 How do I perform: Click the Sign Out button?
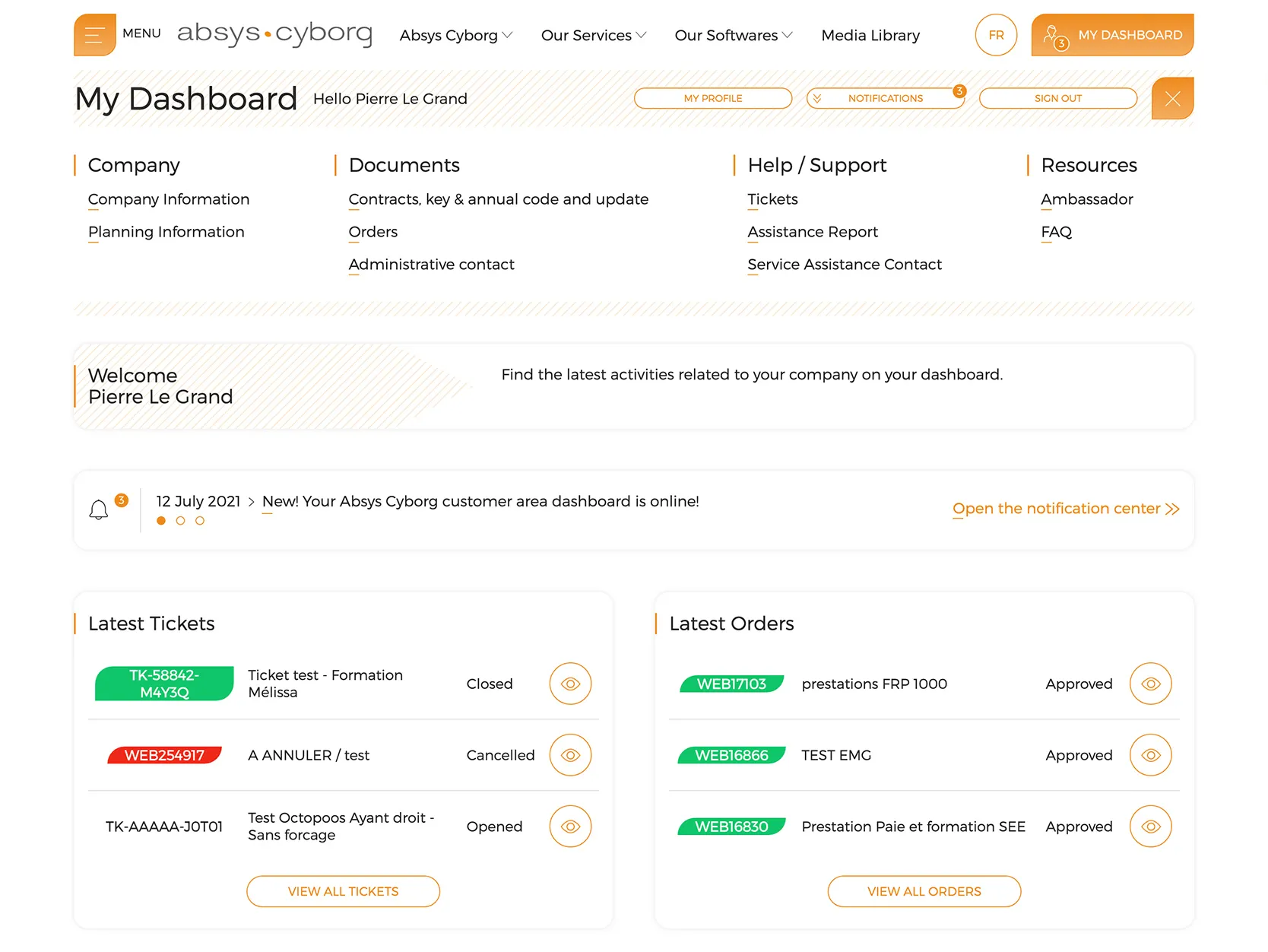(1058, 98)
